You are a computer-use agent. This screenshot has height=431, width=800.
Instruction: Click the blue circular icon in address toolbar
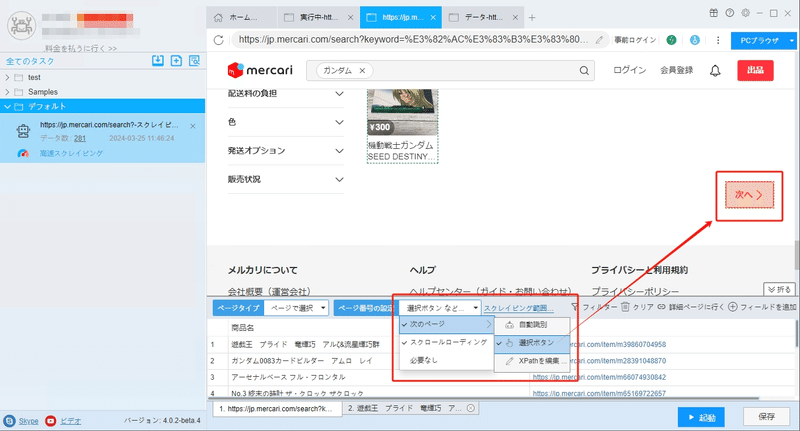(694, 40)
